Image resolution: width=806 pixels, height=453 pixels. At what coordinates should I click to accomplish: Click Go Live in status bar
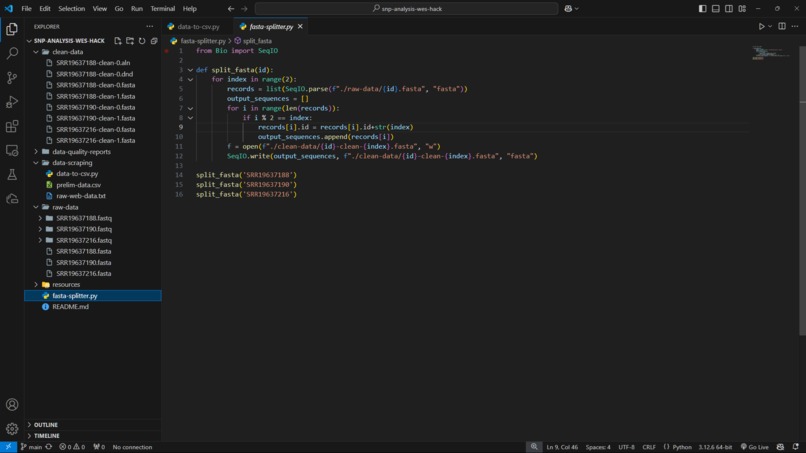[x=755, y=447]
